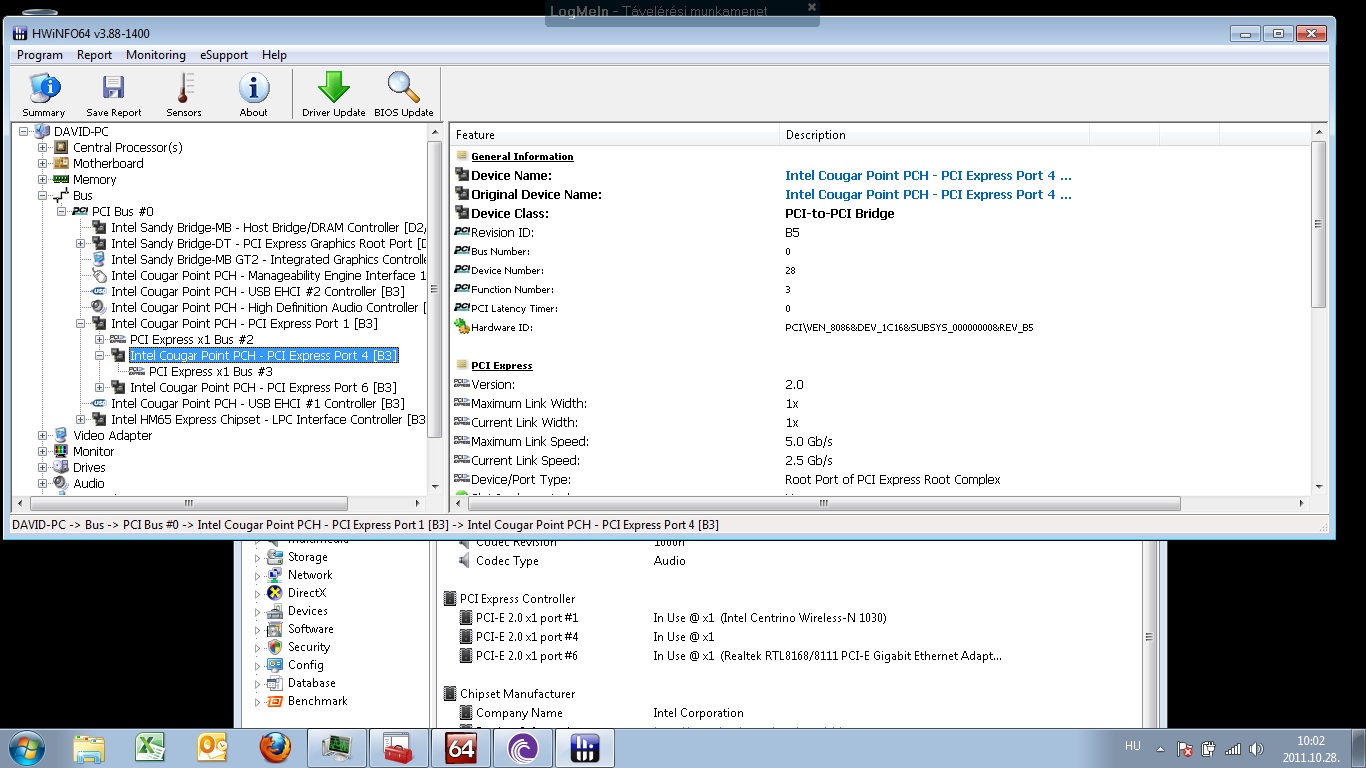Select the Video Adapter node
The height and width of the screenshot is (768, 1366).
pyautogui.click(x=112, y=436)
